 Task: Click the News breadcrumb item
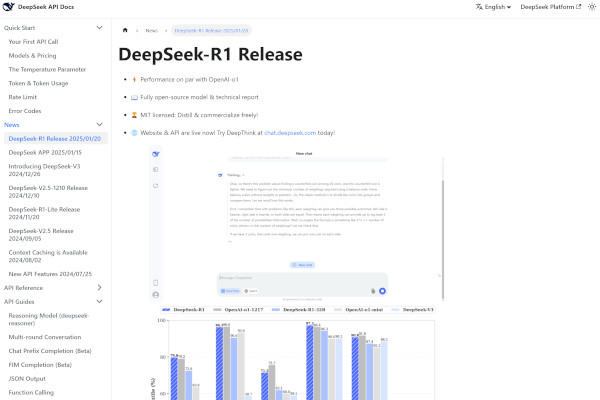[150, 32]
